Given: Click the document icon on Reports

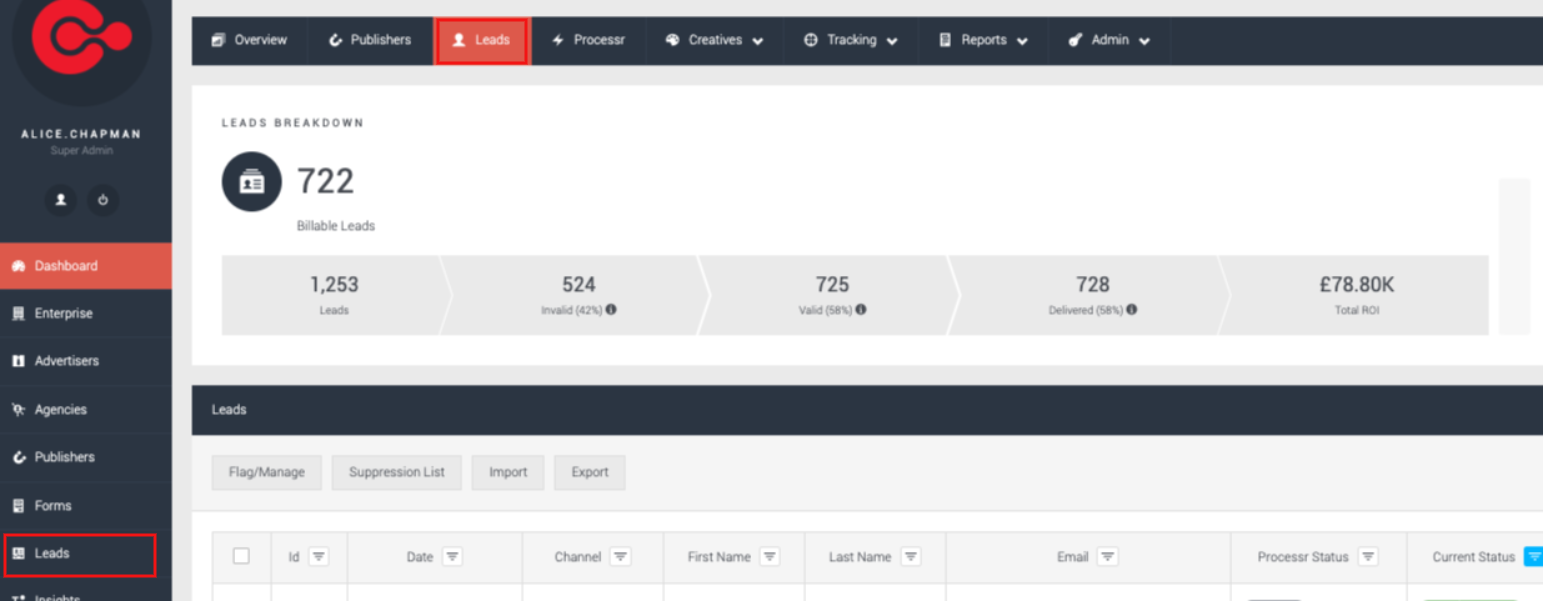Looking at the screenshot, I should tap(945, 40).
